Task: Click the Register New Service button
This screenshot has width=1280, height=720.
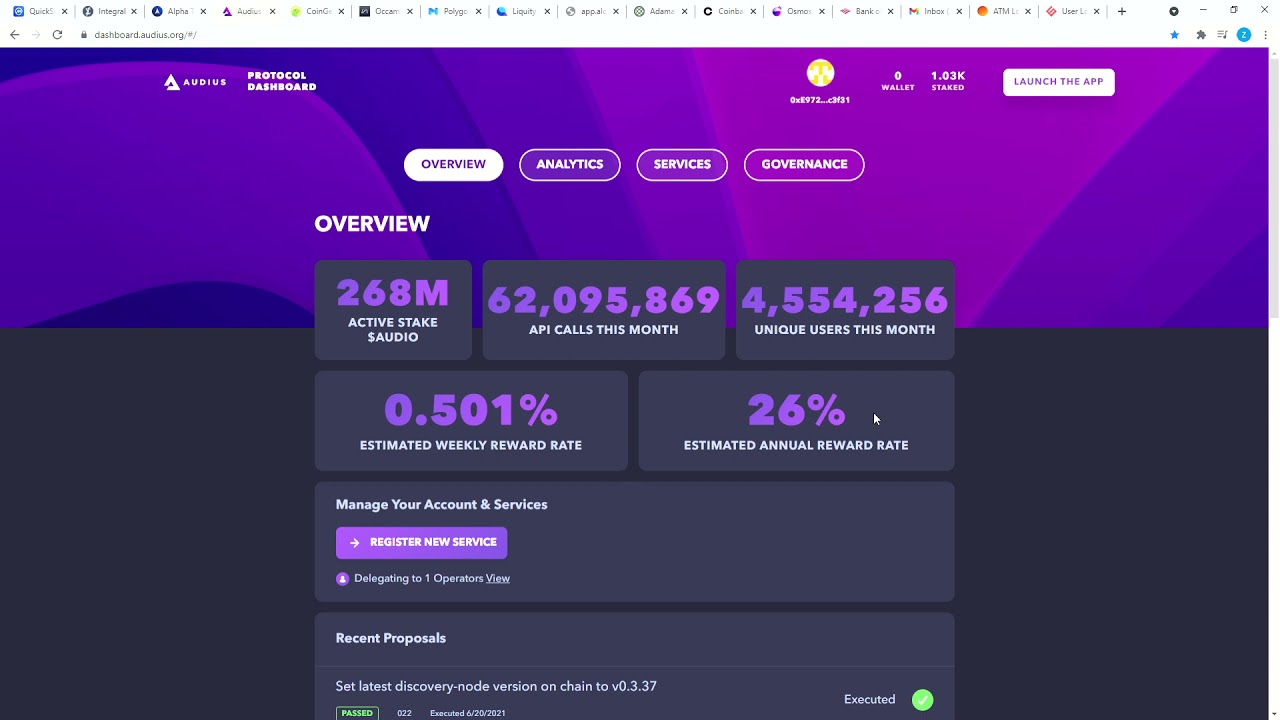Action: (x=421, y=542)
